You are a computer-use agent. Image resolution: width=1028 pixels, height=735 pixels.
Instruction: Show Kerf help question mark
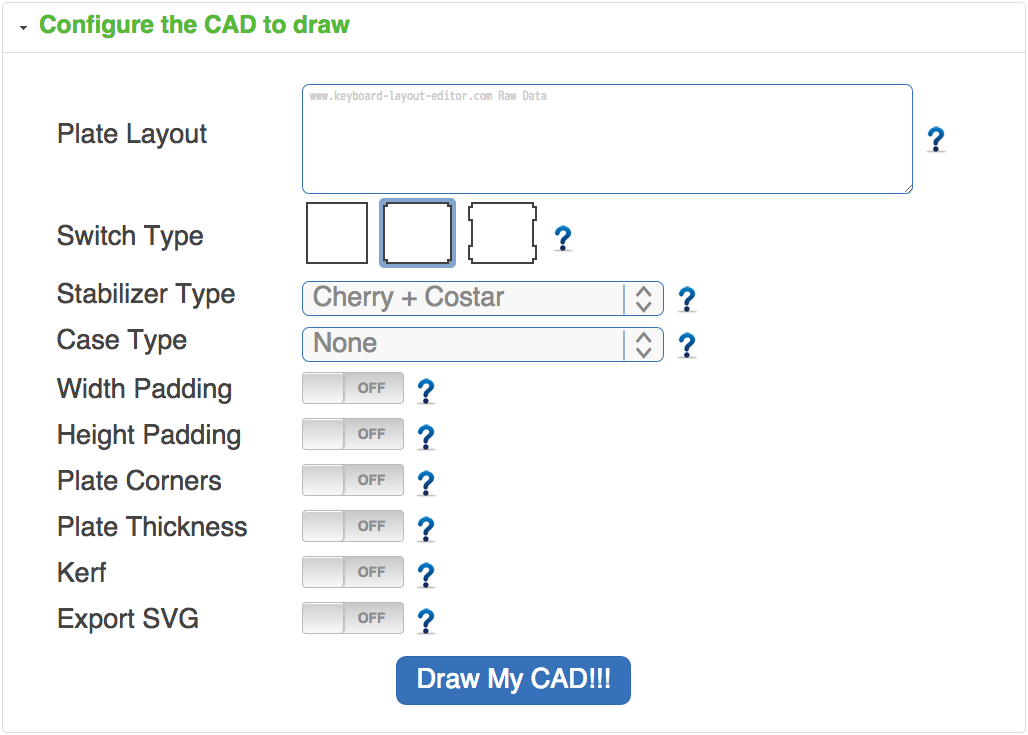click(x=426, y=575)
